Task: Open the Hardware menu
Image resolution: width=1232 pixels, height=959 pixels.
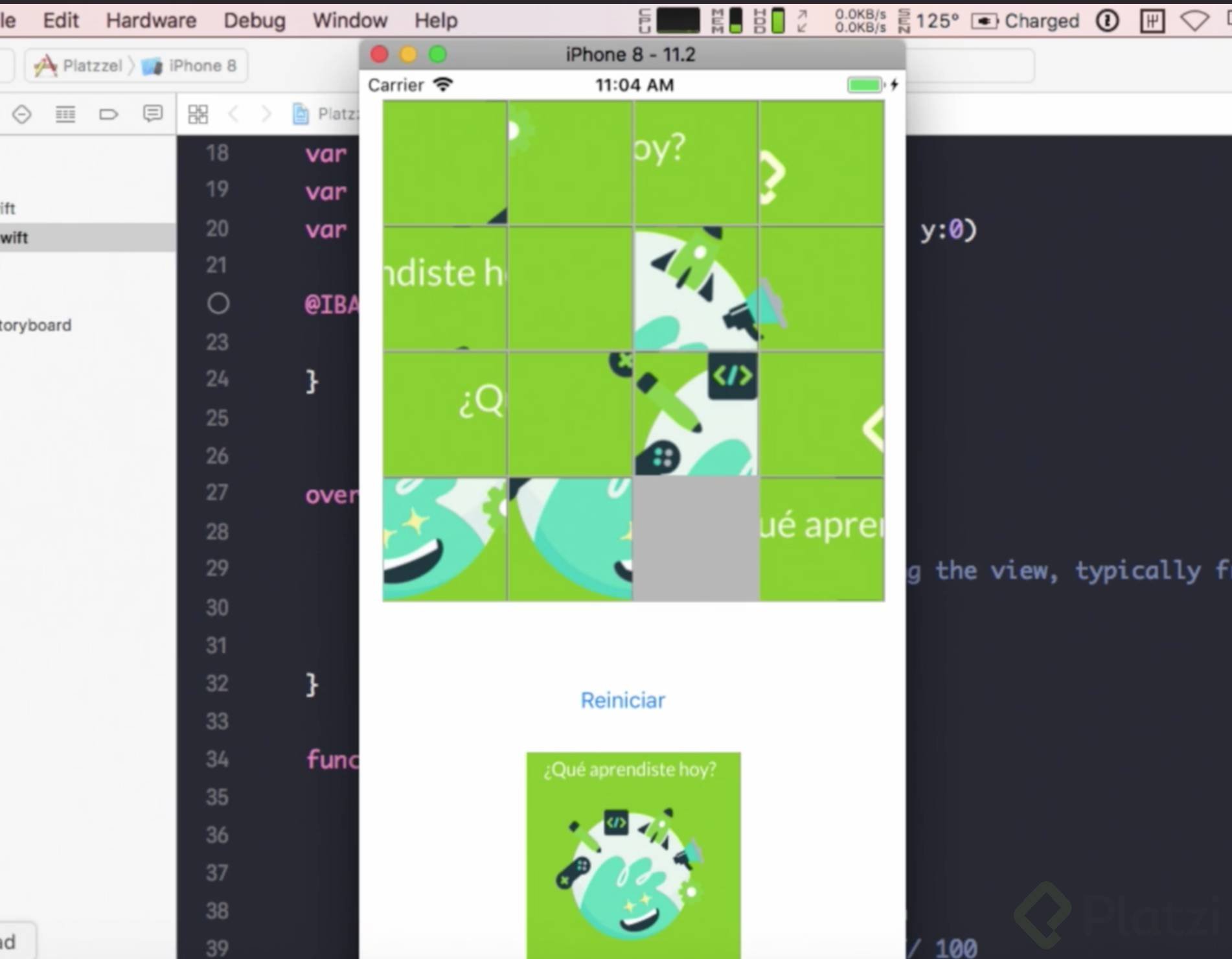Action: click(x=151, y=21)
